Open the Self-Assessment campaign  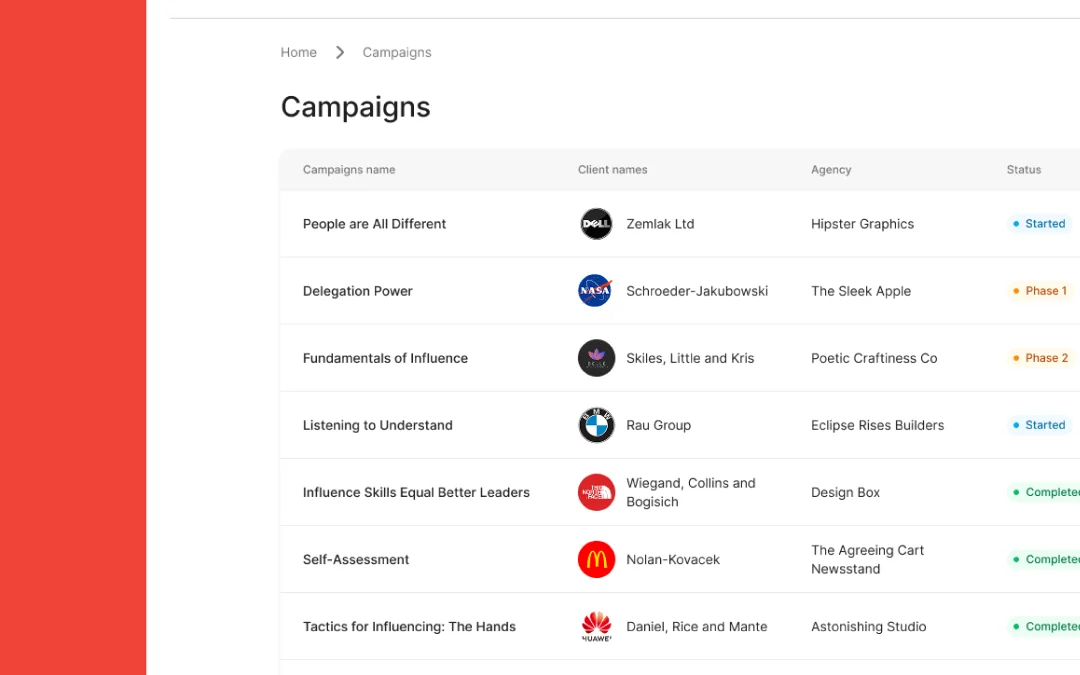point(355,559)
